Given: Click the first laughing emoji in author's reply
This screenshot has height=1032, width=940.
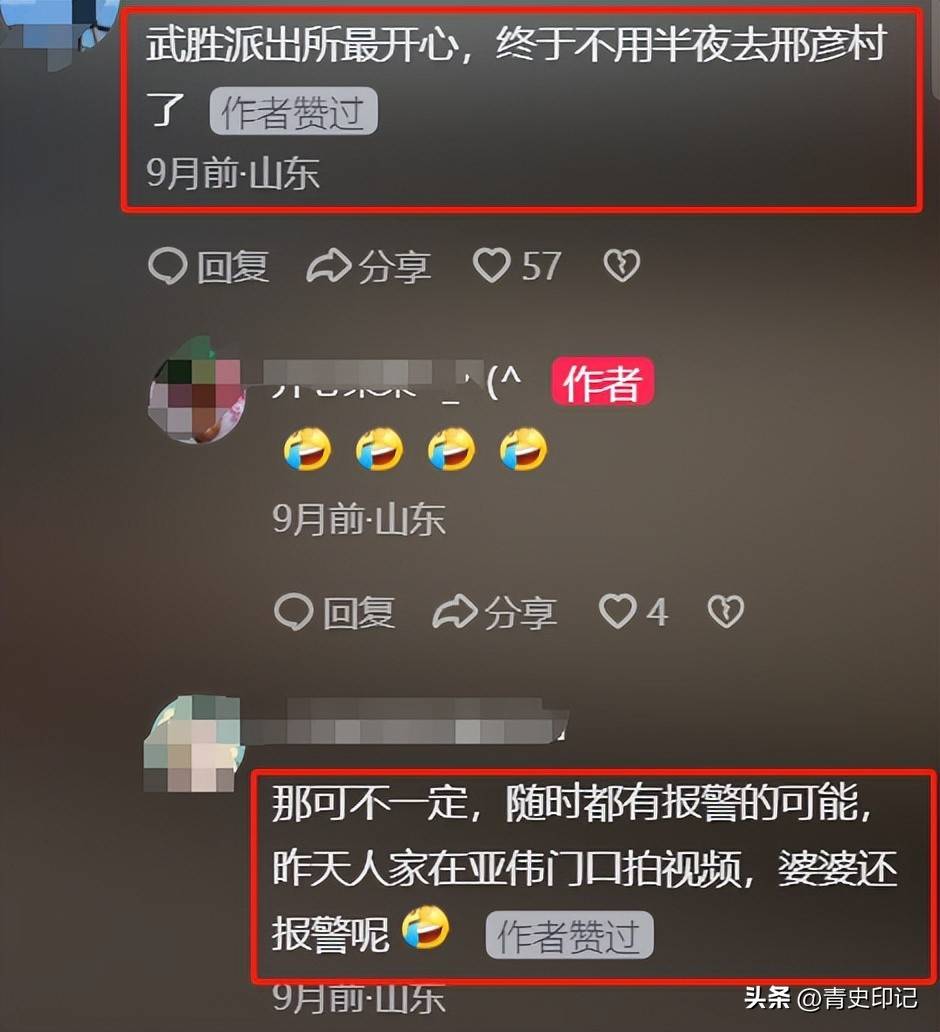Looking at the screenshot, I should pos(307,450).
